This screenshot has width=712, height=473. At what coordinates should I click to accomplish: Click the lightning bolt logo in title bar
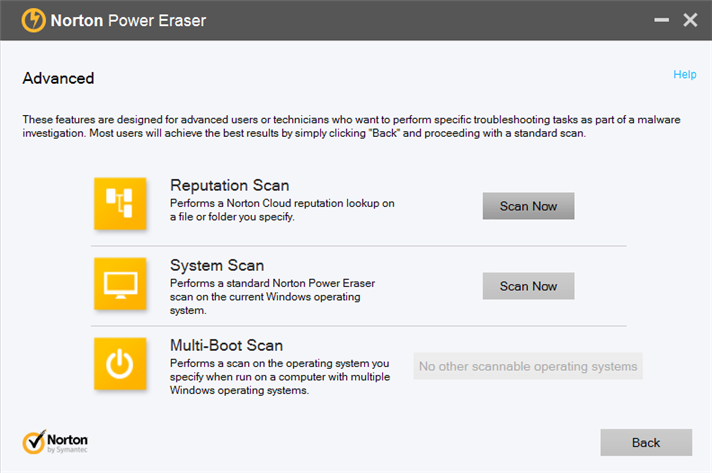(x=33, y=20)
